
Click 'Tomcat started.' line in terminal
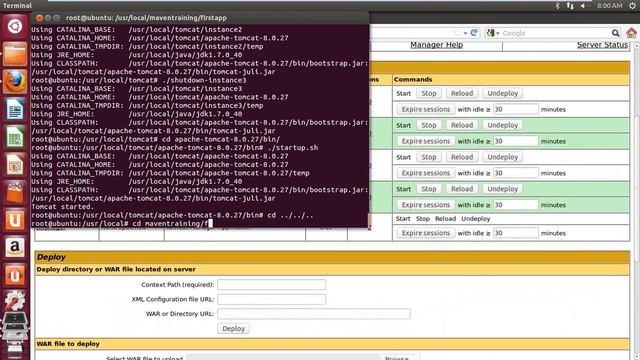click(62, 207)
